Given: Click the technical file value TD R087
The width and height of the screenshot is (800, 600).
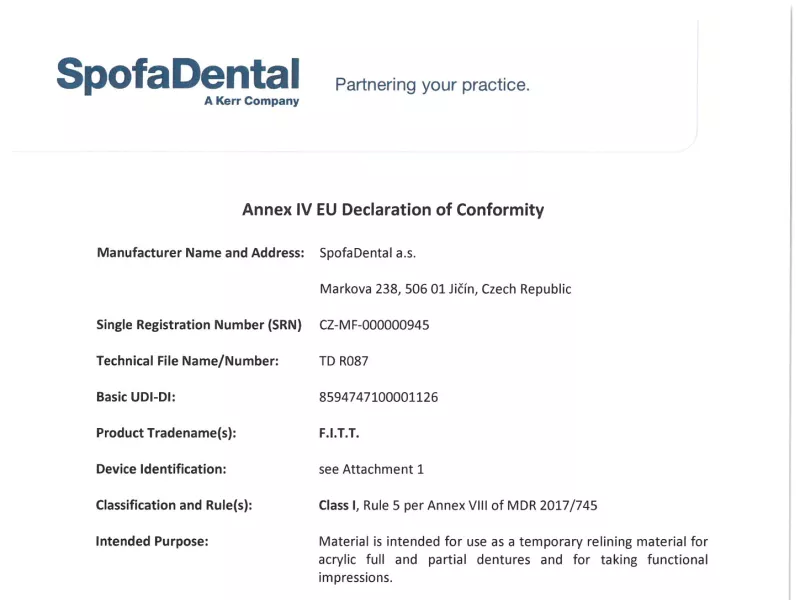Looking at the screenshot, I should (x=343, y=361).
